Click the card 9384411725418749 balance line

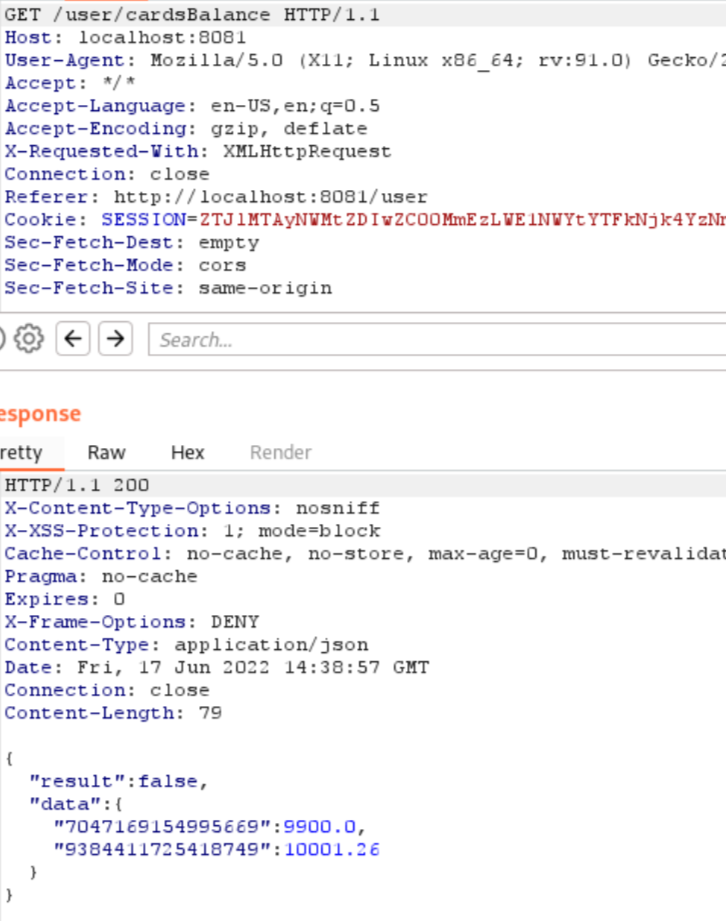click(217, 849)
